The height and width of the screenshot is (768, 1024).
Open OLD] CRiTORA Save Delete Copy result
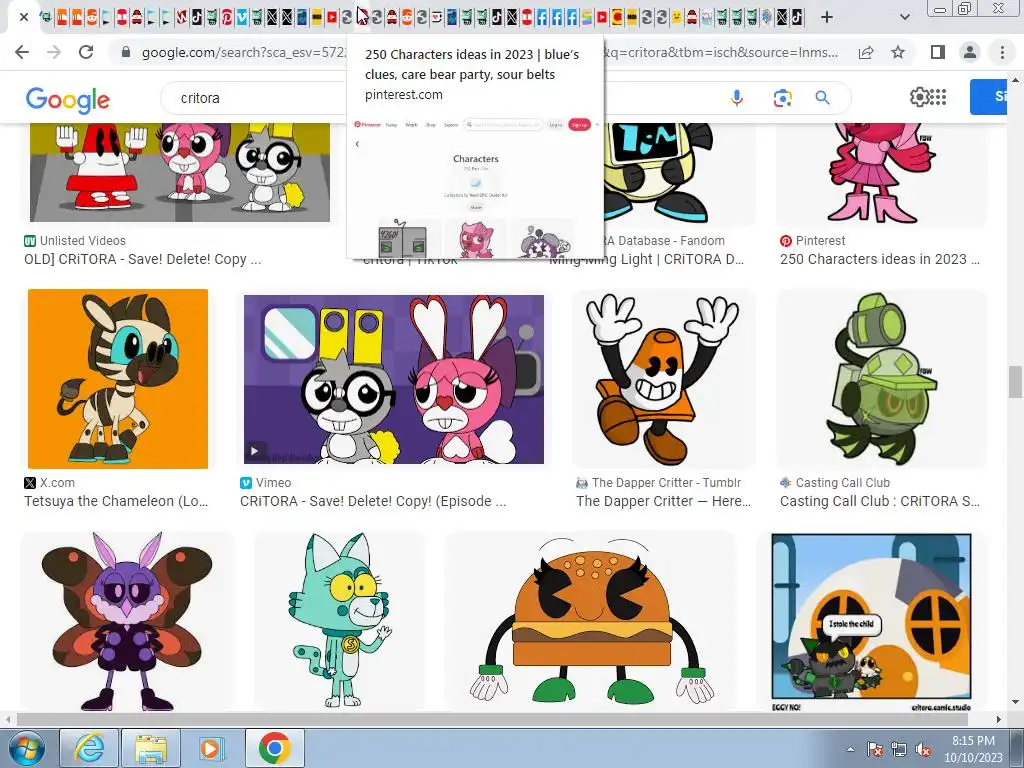pyautogui.click(x=142, y=259)
